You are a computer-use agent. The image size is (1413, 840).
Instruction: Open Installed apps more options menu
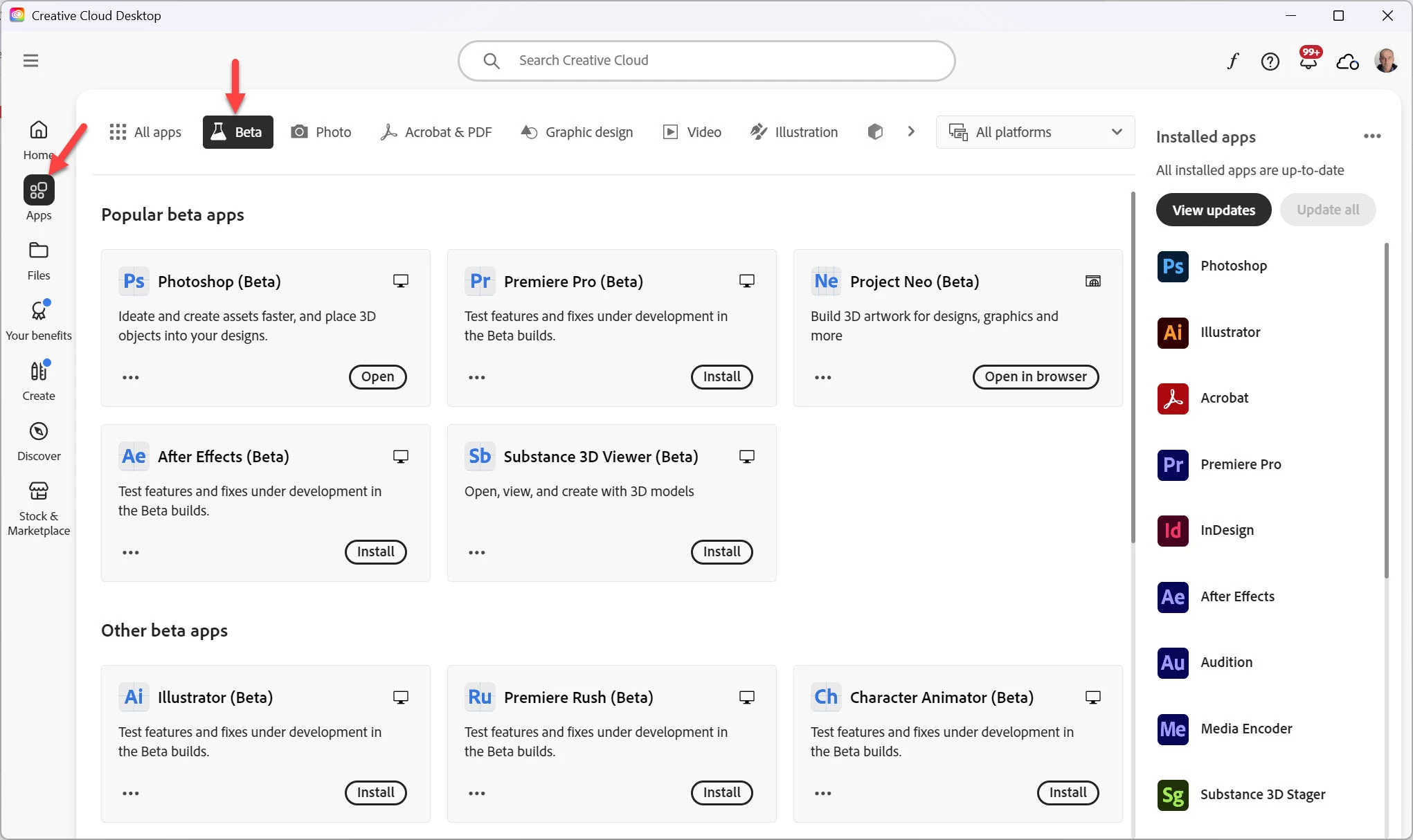[x=1372, y=136]
